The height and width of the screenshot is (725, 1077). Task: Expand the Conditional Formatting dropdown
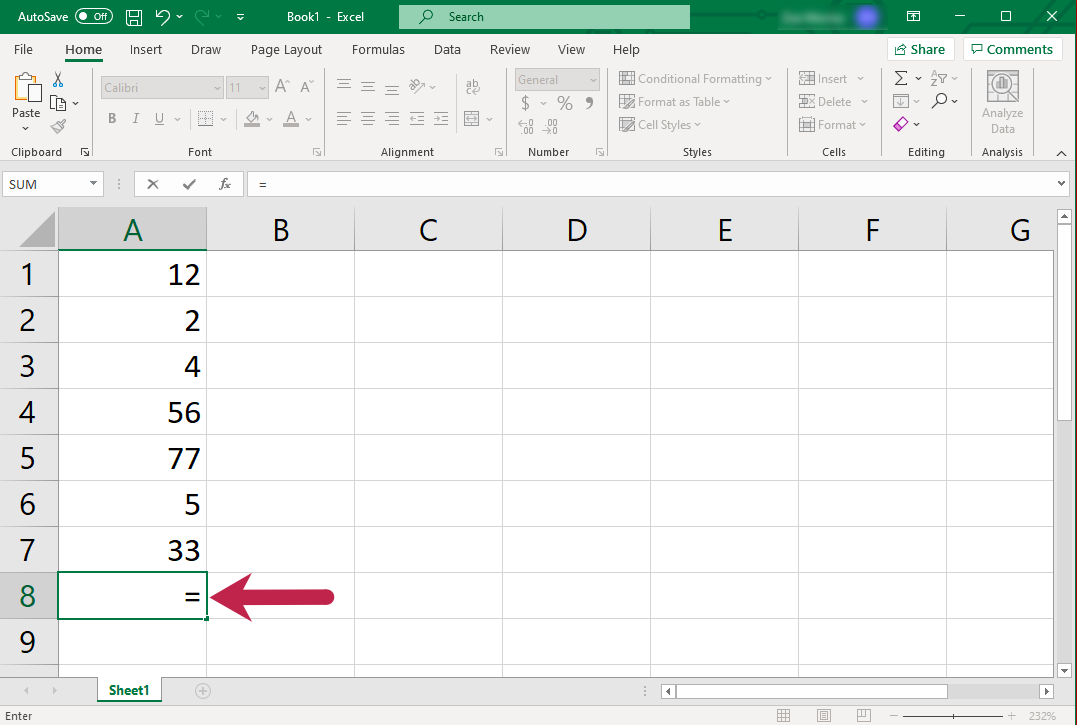[x=769, y=79]
